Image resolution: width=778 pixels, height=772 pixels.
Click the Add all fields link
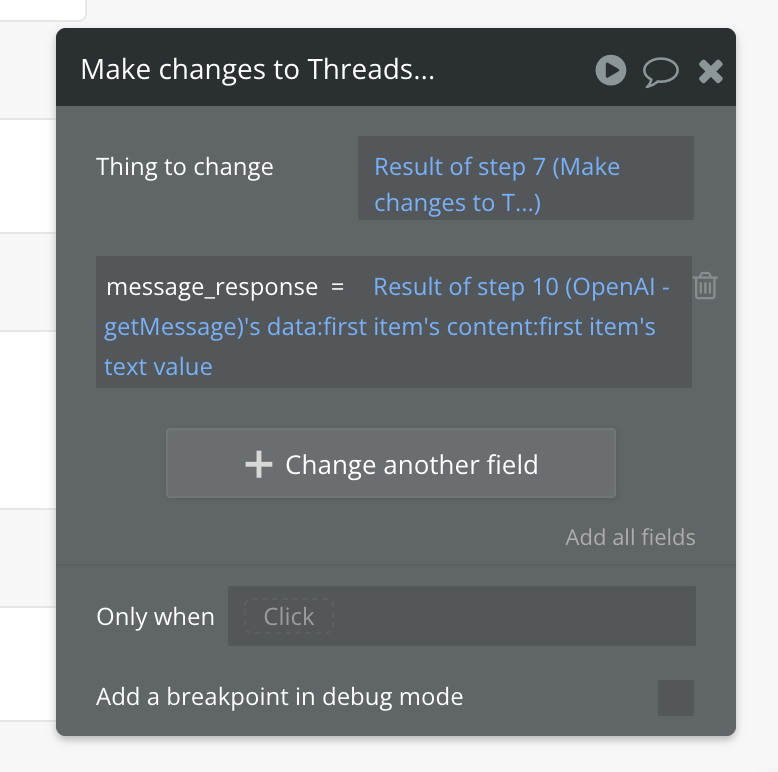pyautogui.click(x=630, y=537)
